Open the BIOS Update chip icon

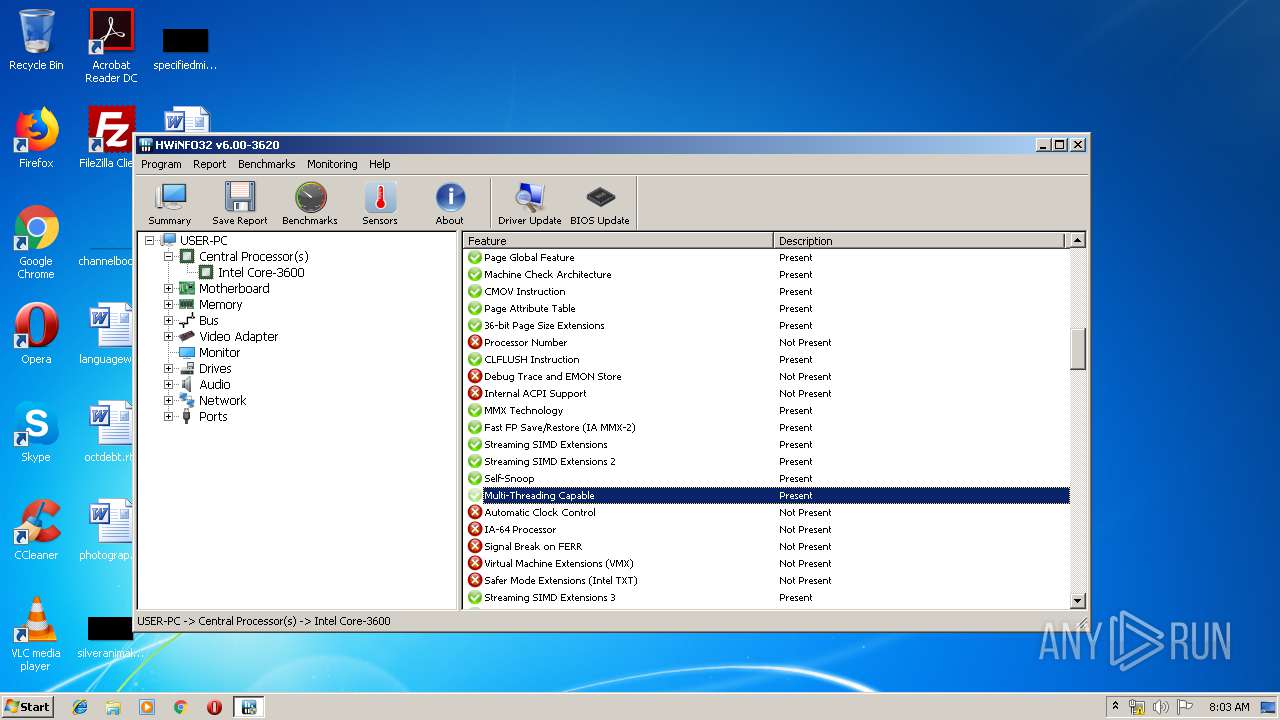click(x=600, y=204)
